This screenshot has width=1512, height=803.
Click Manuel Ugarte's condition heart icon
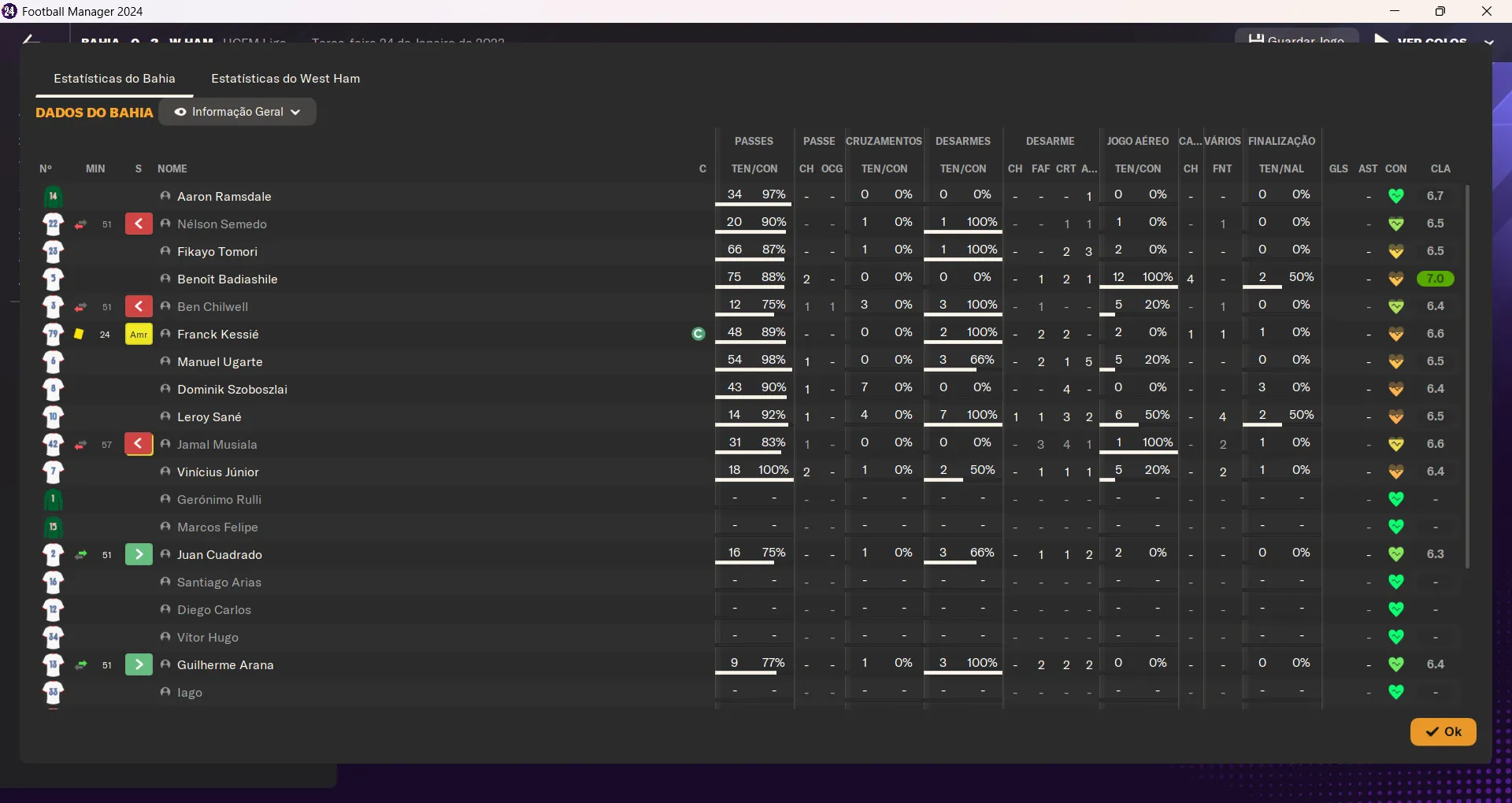coord(1396,361)
